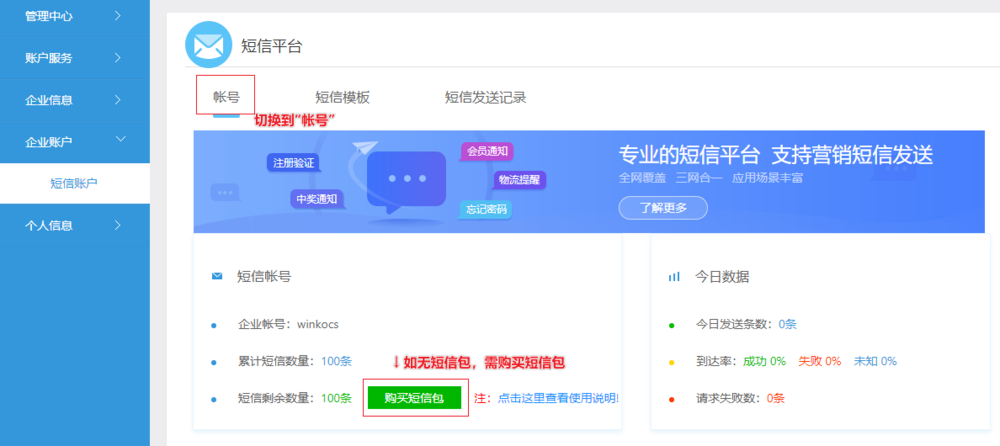Click the chat bubble illustration in banner
This screenshot has width=1000, height=446.
coord(406,180)
